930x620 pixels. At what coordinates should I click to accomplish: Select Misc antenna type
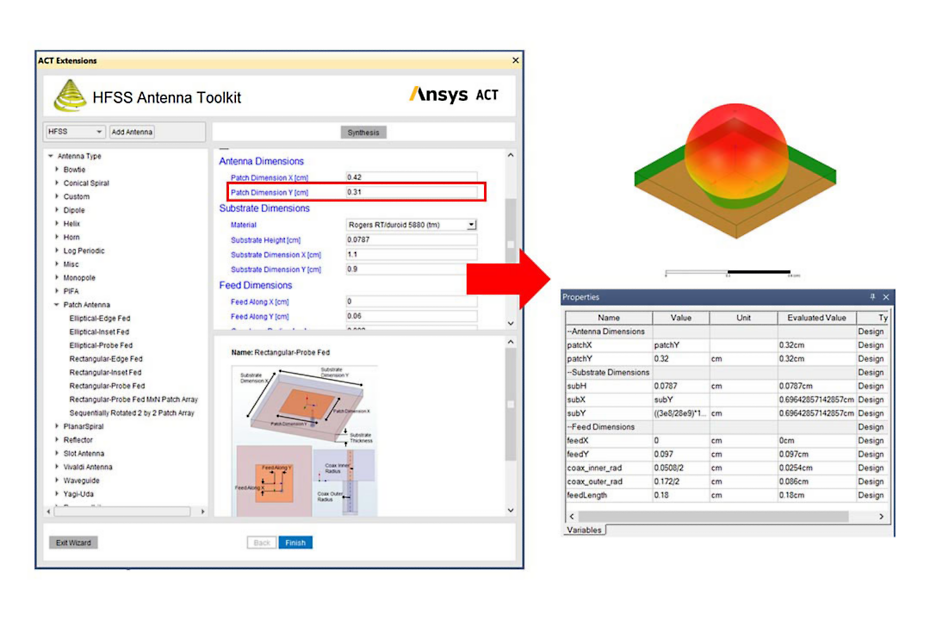71,264
